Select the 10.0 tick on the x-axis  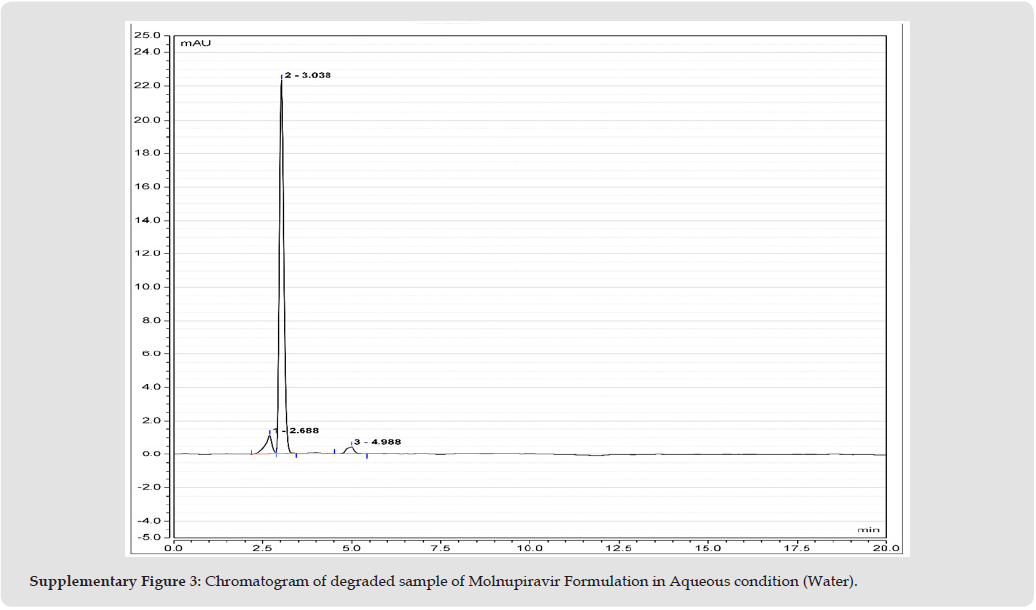[x=529, y=548]
